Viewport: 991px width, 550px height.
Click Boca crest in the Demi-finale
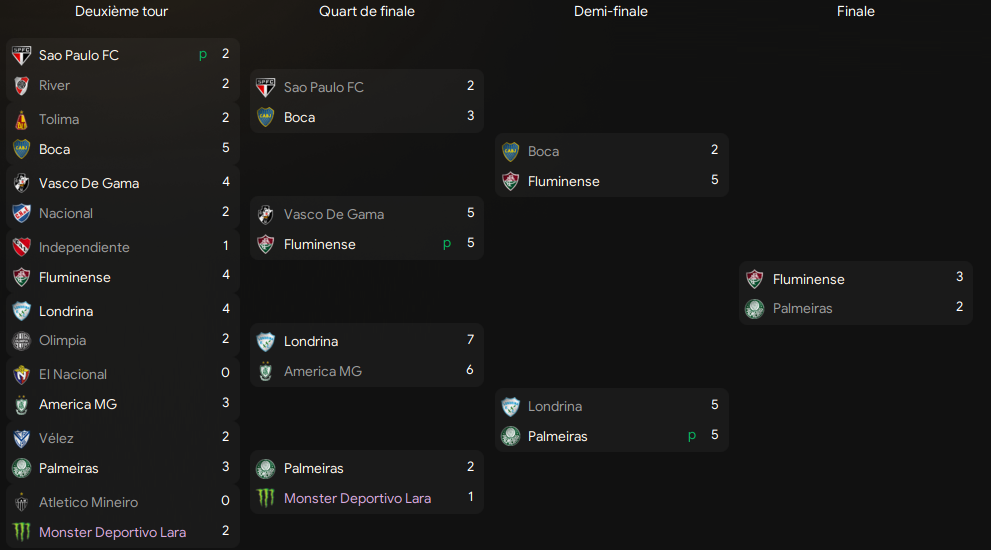pyautogui.click(x=510, y=151)
